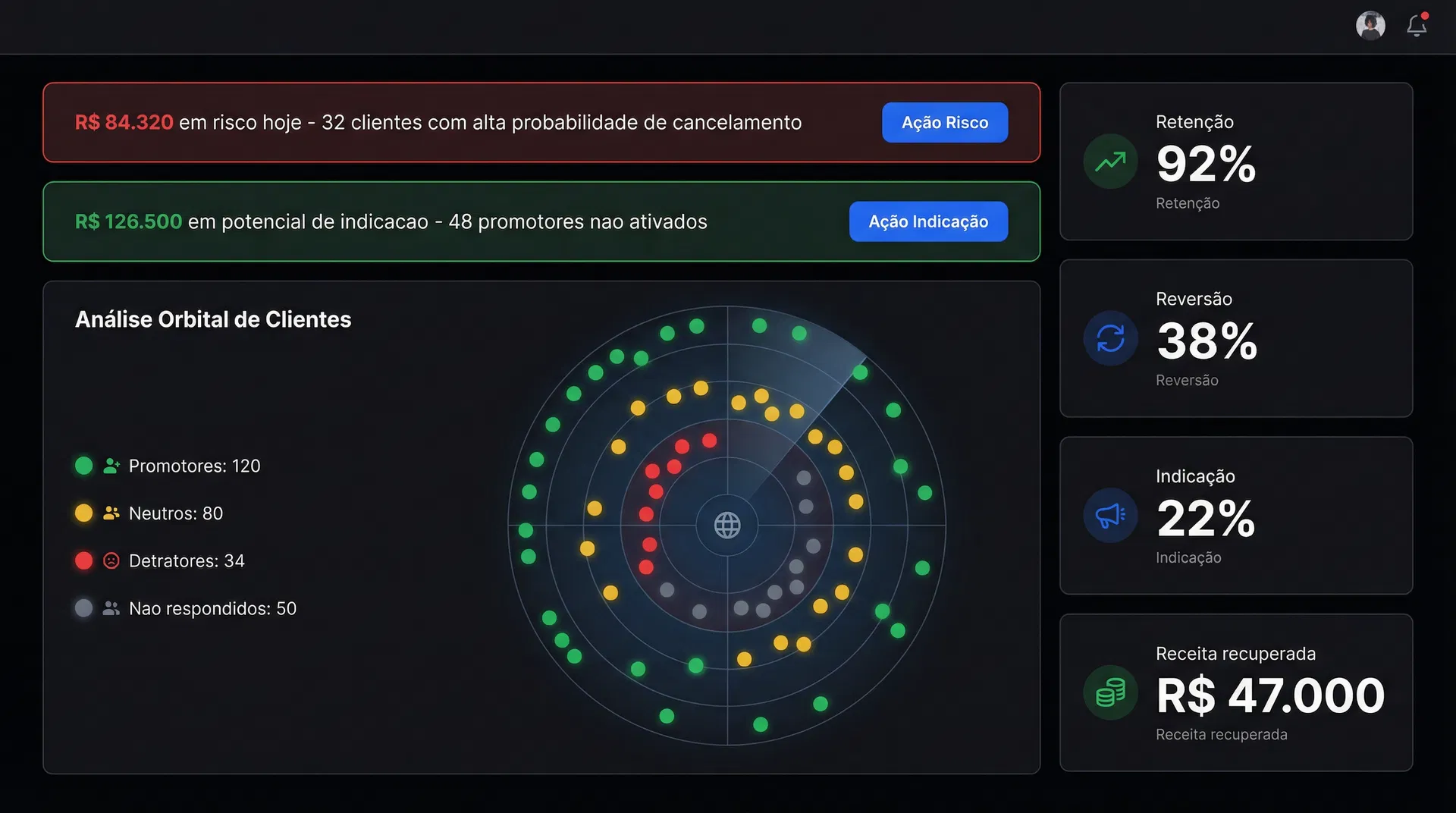Open the profile avatar menu

(1370, 25)
